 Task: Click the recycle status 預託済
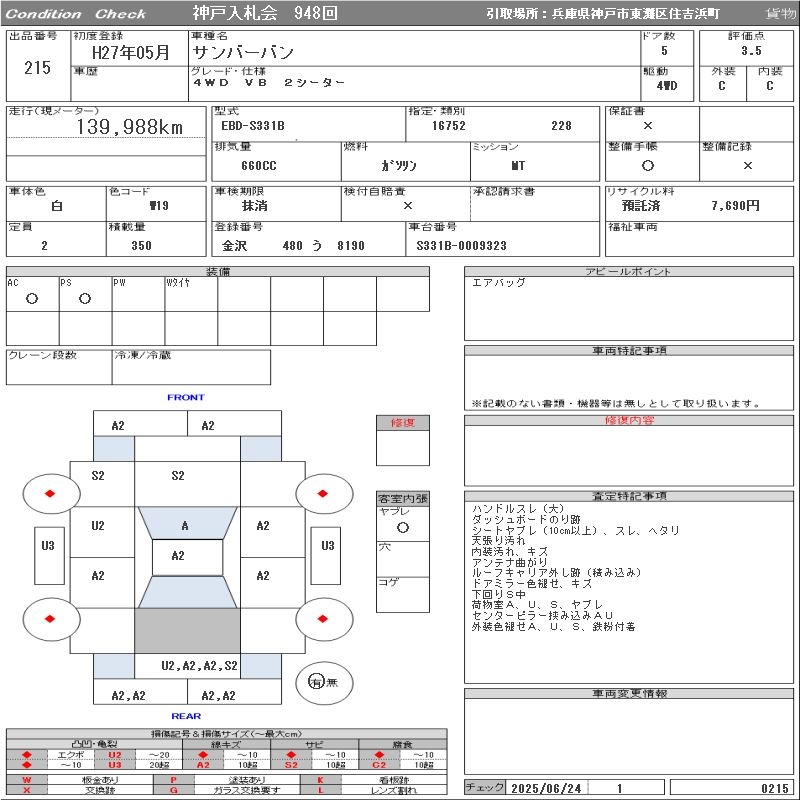pyautogui.click(x=641, y=206)
